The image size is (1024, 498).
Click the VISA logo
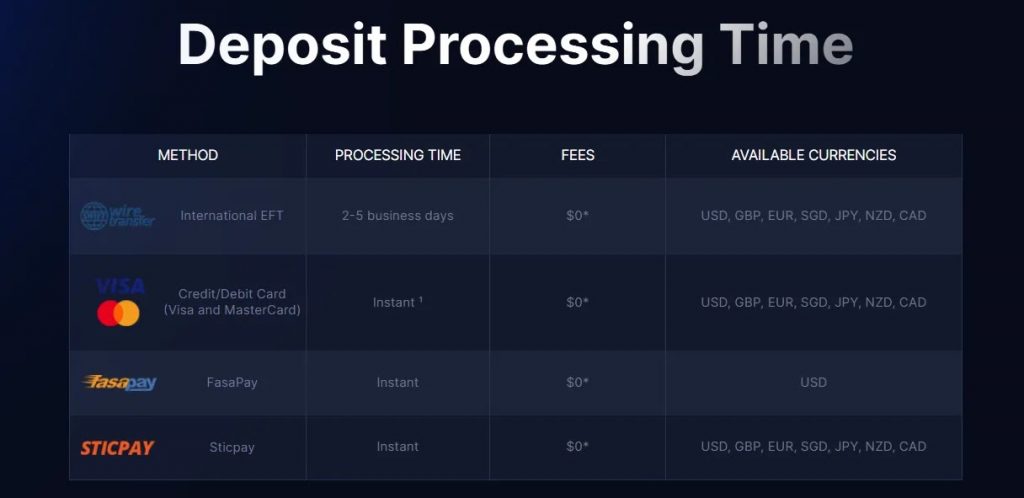[120, 286]
